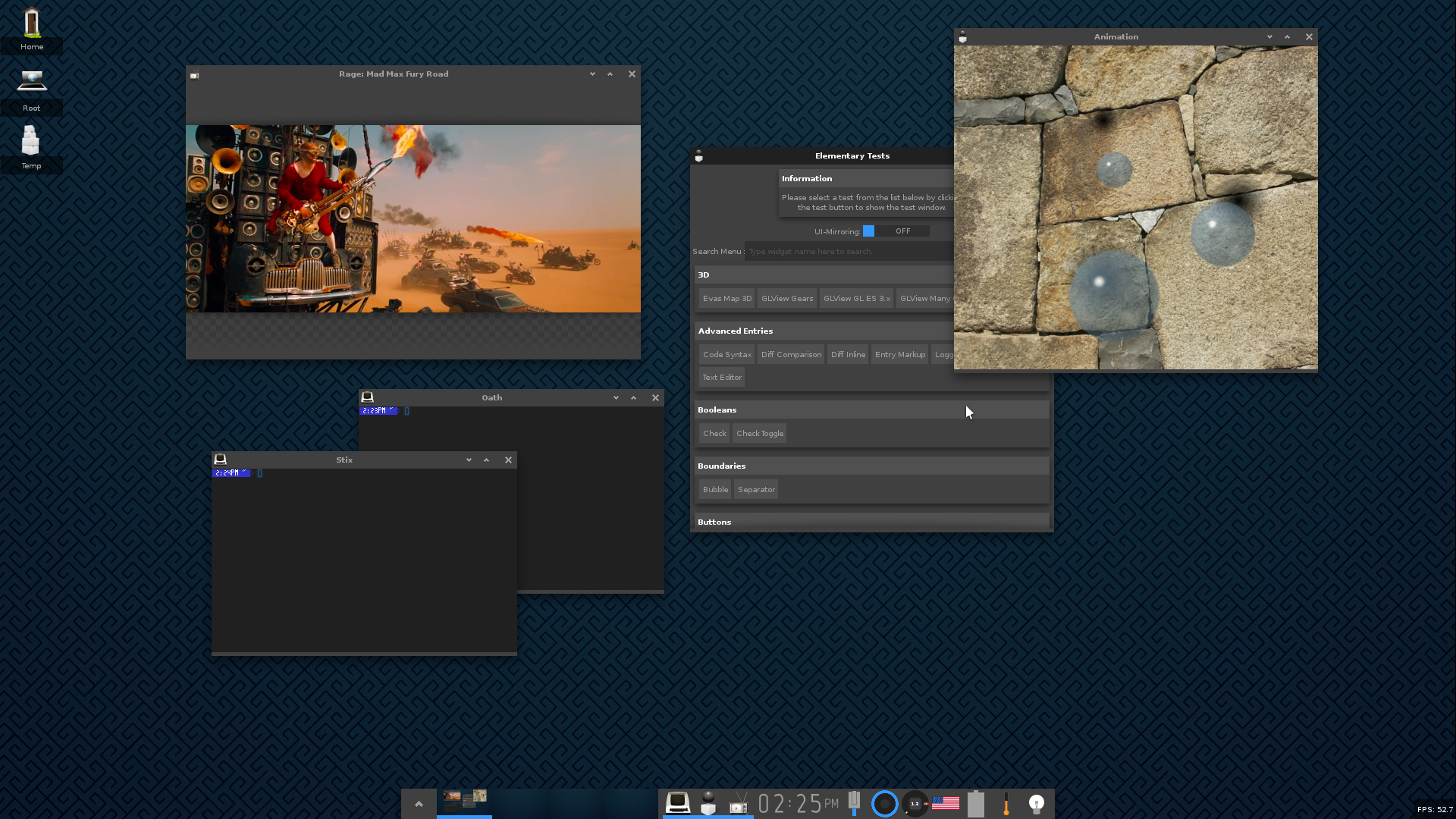Open the Code Syntax test
This screenshot has width=1456, height=819.
(726, 355)
